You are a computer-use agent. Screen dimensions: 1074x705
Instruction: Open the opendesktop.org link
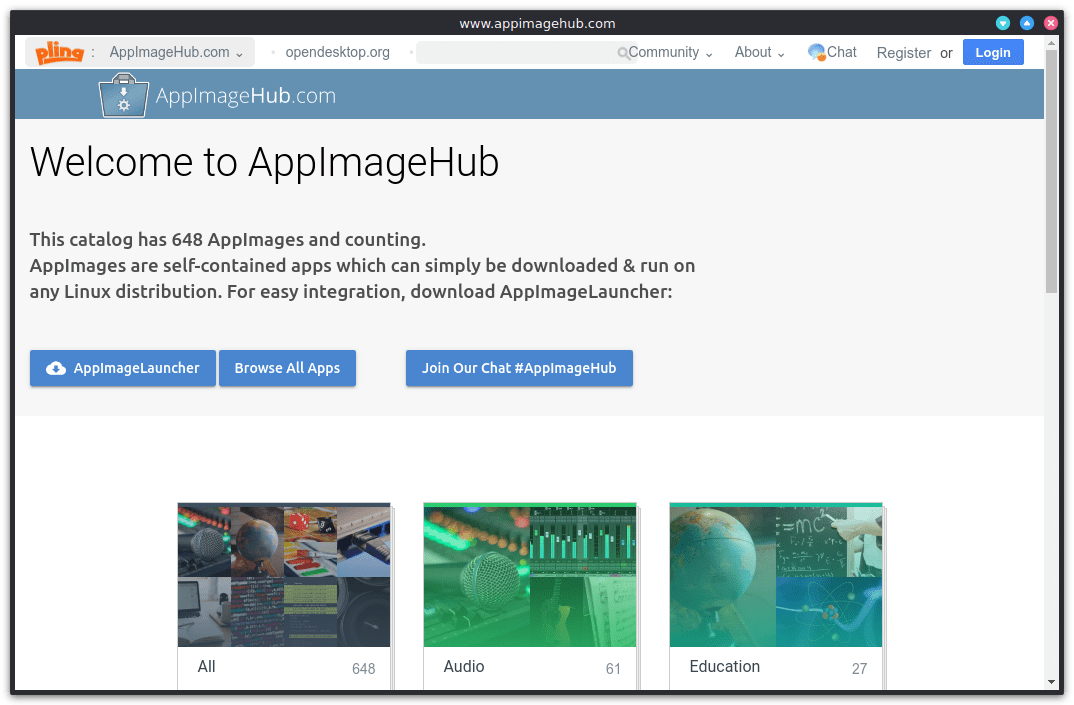[x=337, y=52]
